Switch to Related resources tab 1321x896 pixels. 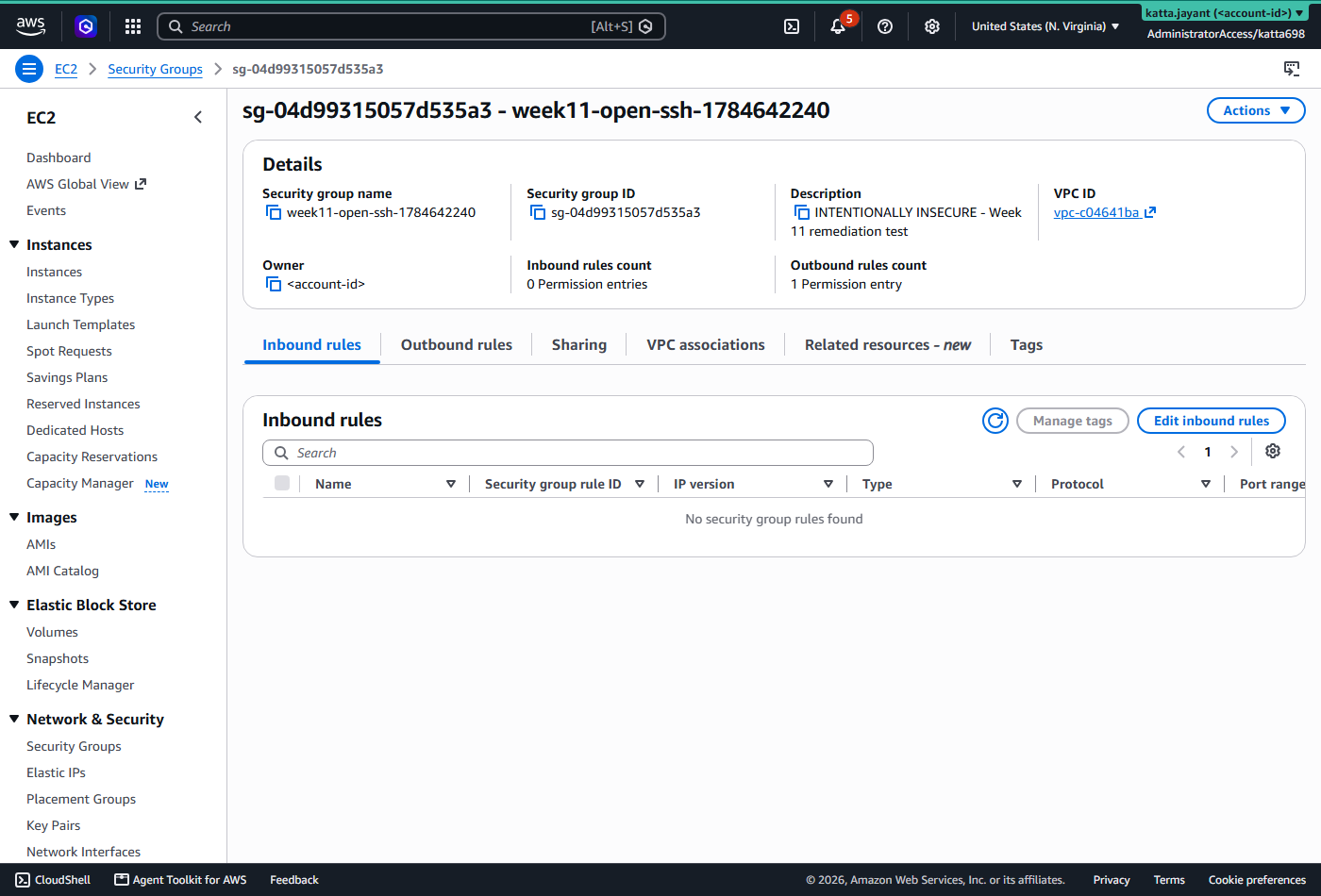(888, 345)
